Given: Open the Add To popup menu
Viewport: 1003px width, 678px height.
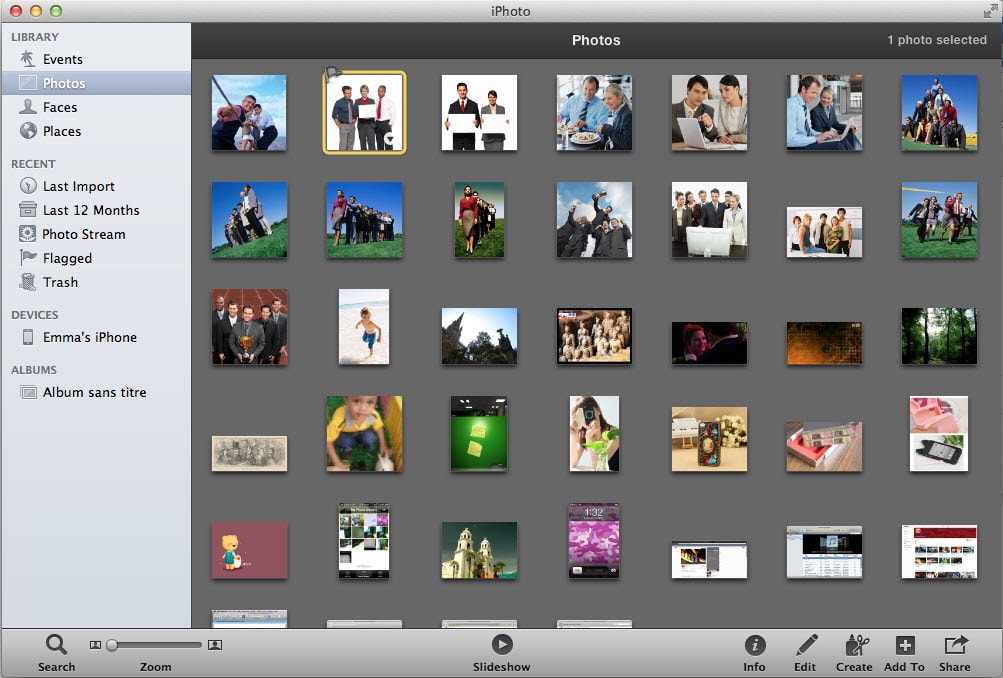Looking at the screenshot, I should 904,646.
